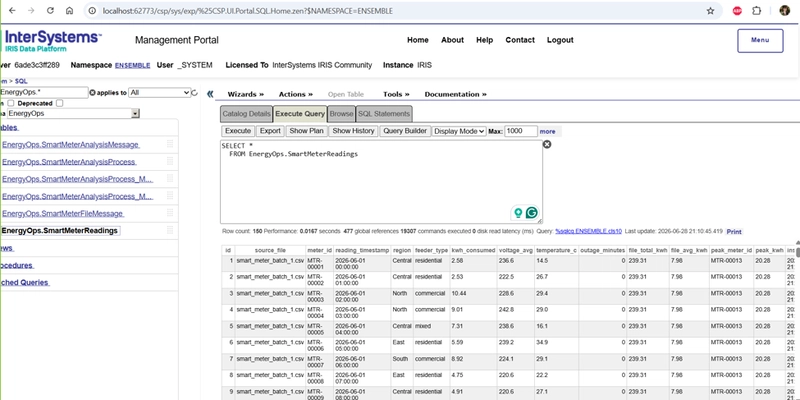Log out via the Logout link

(x=560, y=40)
